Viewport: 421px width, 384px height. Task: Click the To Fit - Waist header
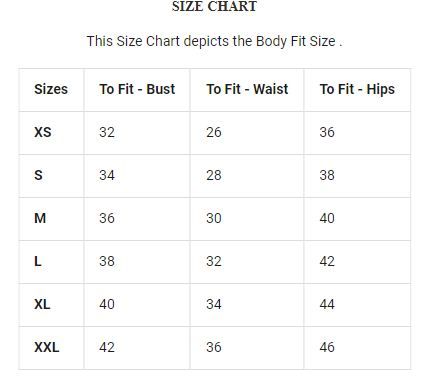tap(247, 89)
